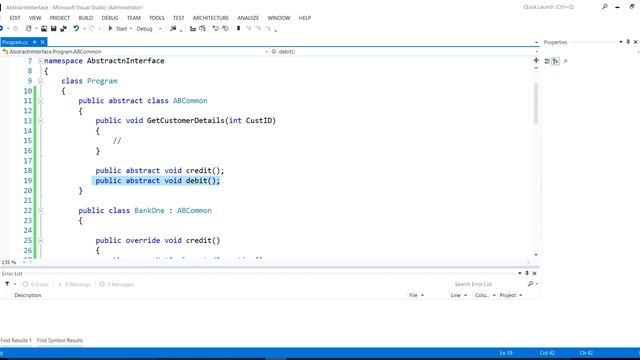Toggle a bookmark with the bookmark icon
Screen dimensions: 640x360
[238, 29]
